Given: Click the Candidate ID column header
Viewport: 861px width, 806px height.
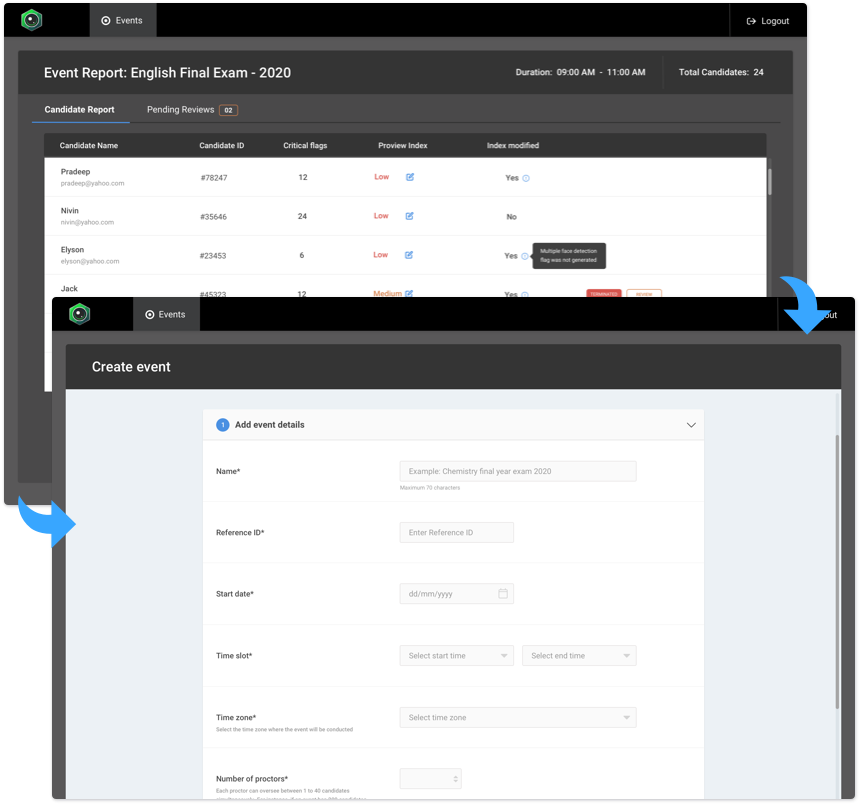Looking at the screenshot, I should (x=222, y=145).
